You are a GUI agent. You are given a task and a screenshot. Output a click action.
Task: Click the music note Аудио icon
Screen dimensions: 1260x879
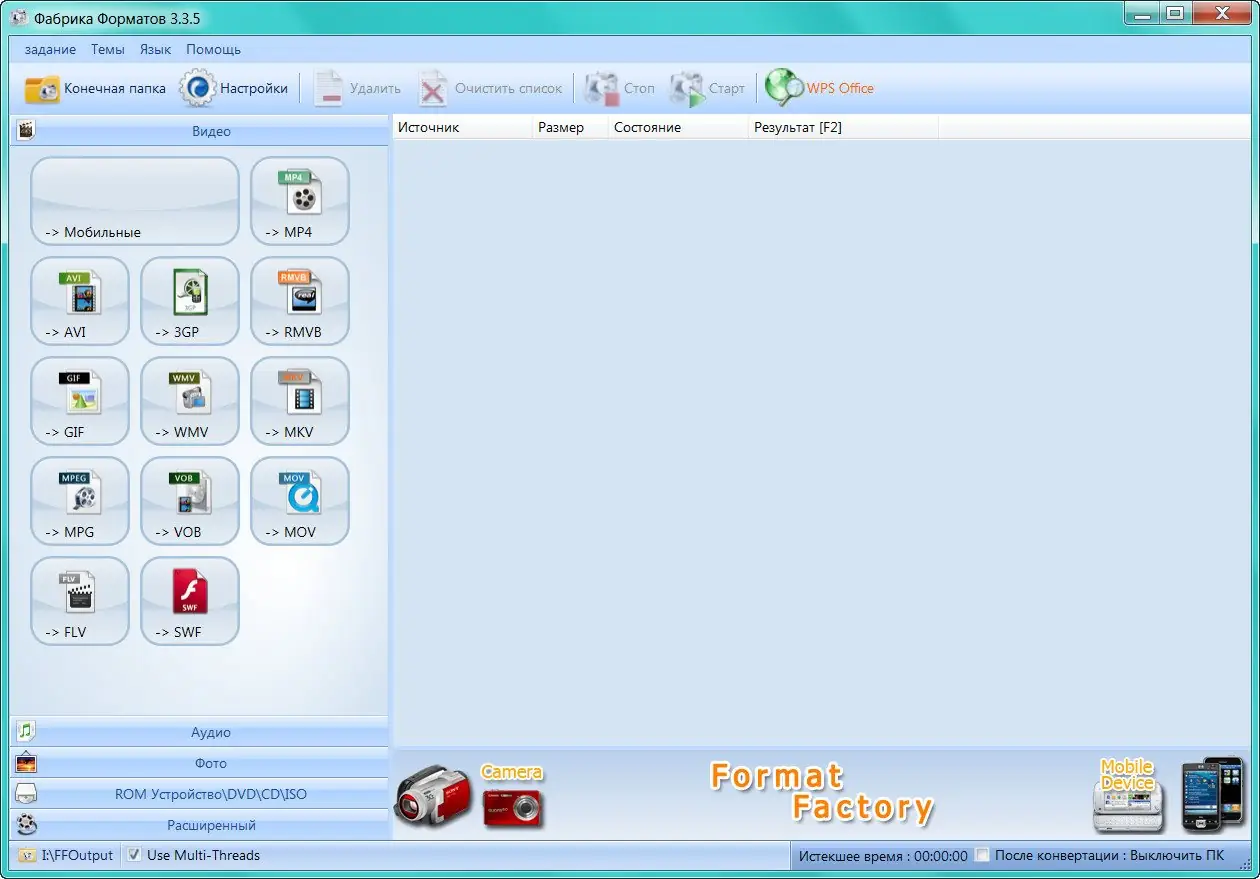pyautogui.click(x=26, y=731)
